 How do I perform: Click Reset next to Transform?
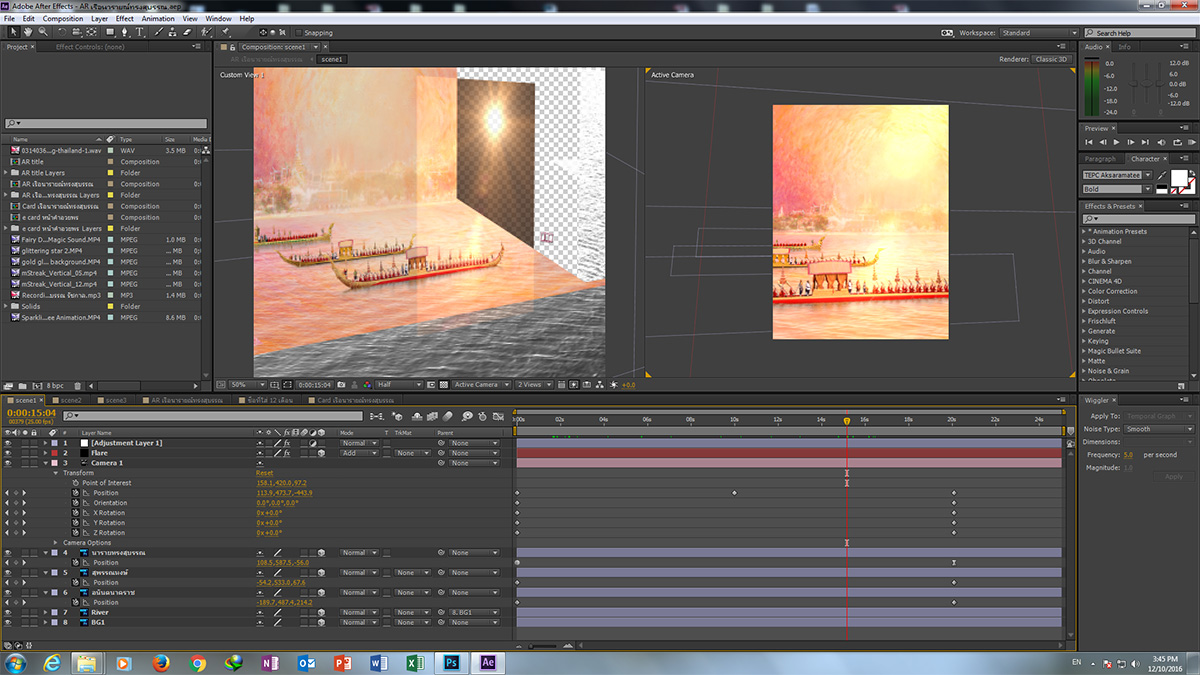coord(265,473)
